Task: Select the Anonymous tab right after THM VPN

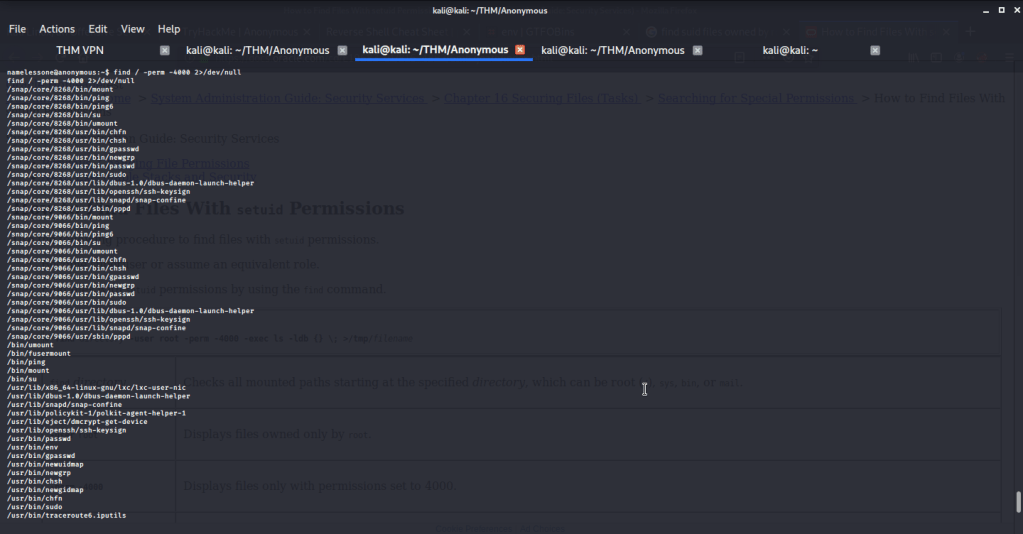Action: click(258, 50)
